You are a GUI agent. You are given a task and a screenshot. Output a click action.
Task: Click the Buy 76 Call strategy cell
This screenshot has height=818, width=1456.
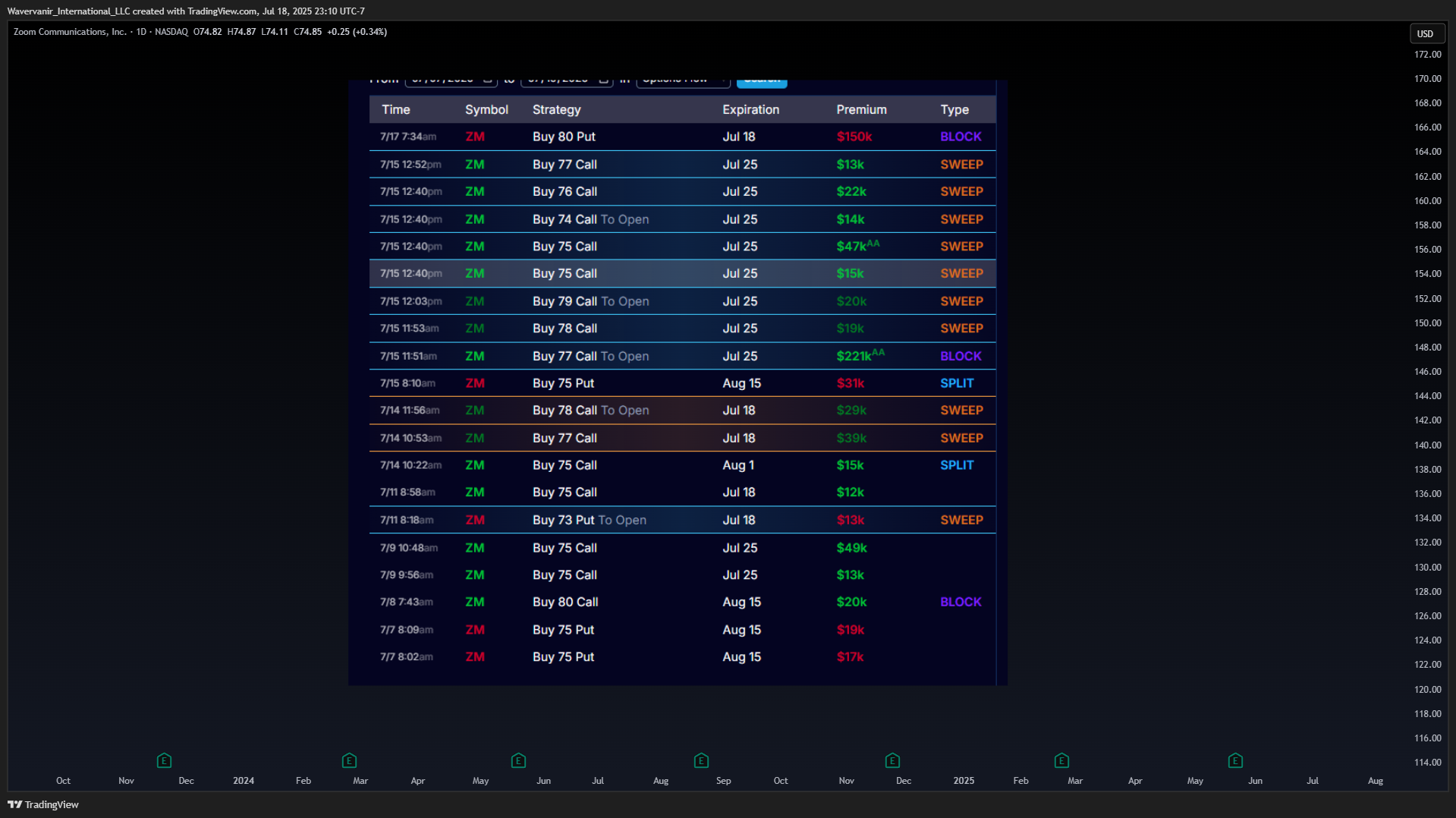(x=564, y=191)
